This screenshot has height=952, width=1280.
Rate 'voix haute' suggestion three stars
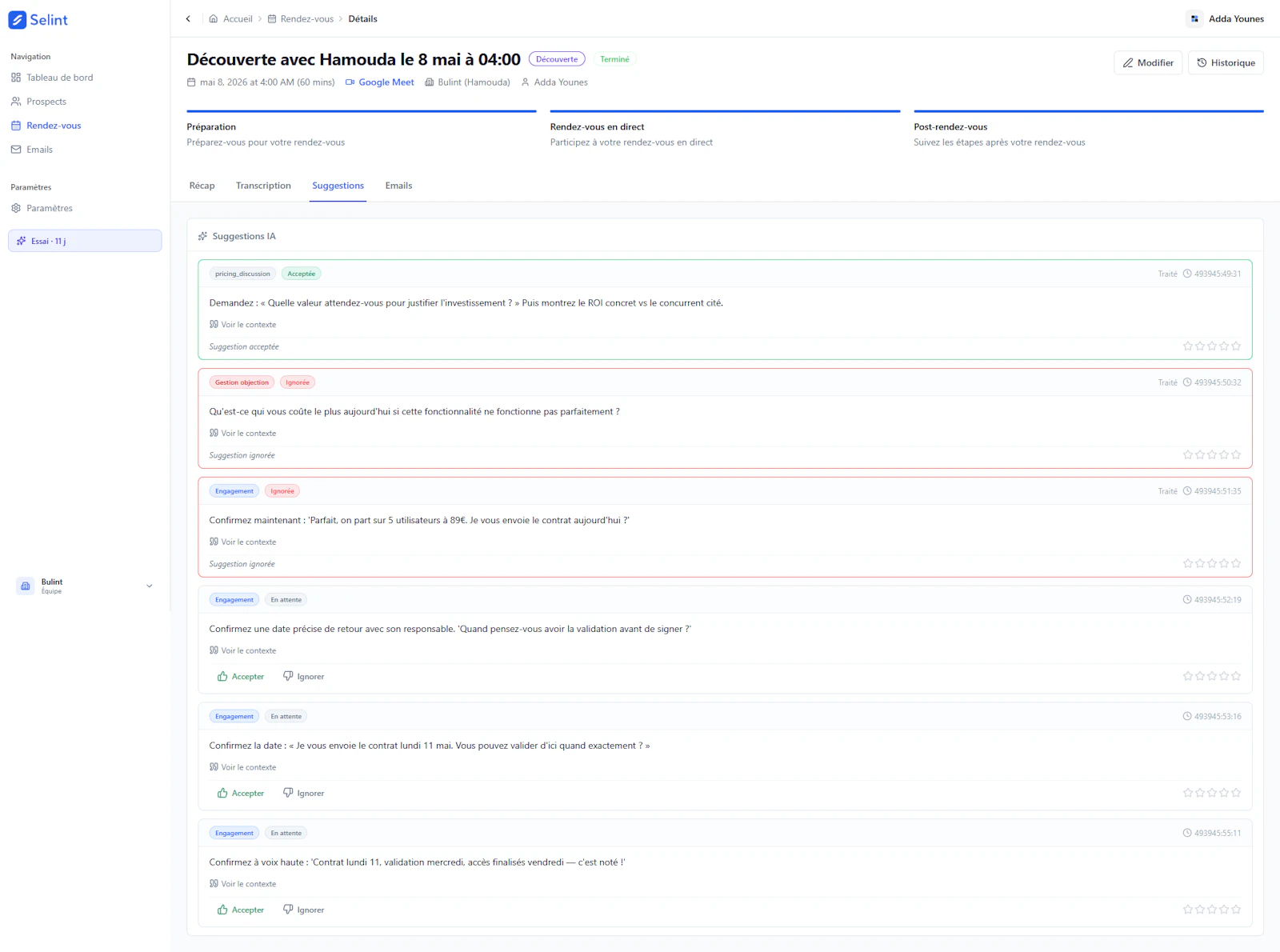(x=1212, y=910)
